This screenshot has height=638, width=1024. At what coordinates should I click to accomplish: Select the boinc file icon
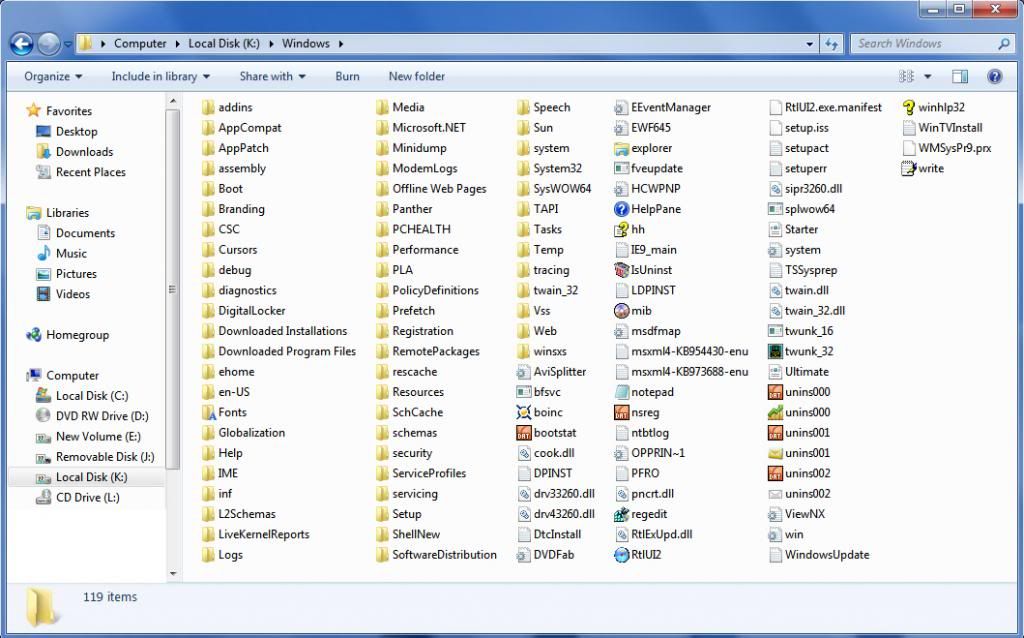click(523, 412)
